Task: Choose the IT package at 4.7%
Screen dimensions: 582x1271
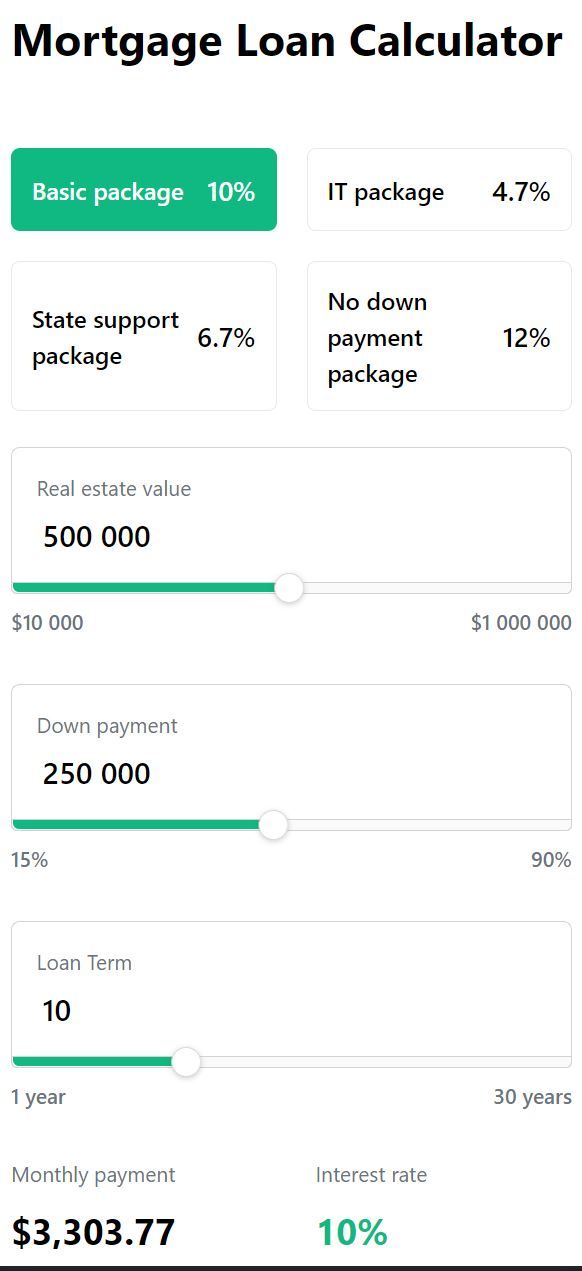Action: point(439,190)
